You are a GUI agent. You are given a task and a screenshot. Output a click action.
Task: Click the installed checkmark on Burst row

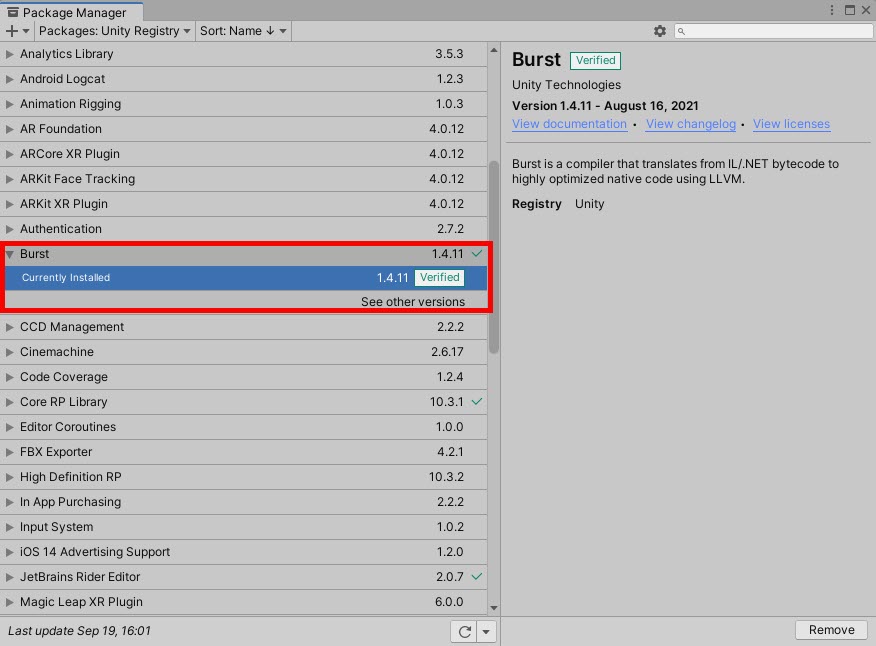(x=477, y=254)
